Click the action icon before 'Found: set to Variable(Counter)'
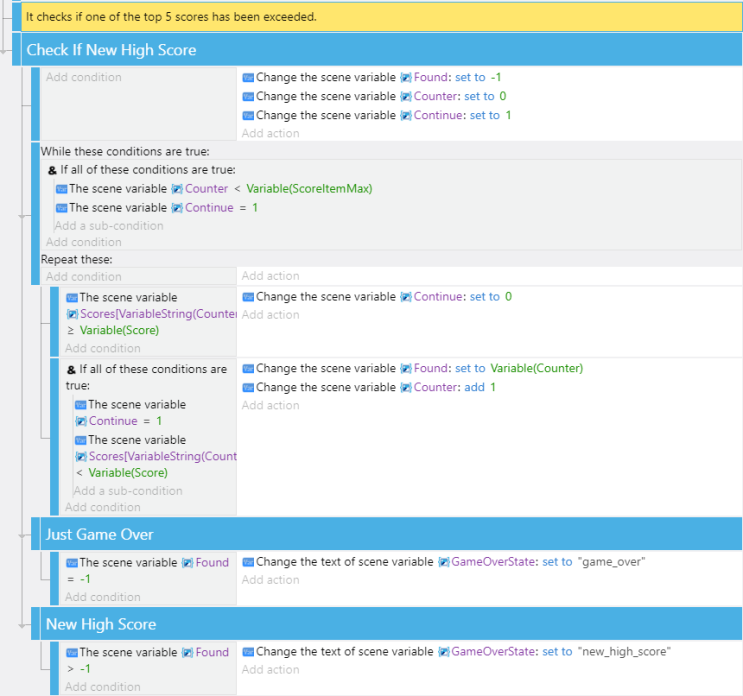The width and height of the screenshot is (743, 696). coord(248,368)
